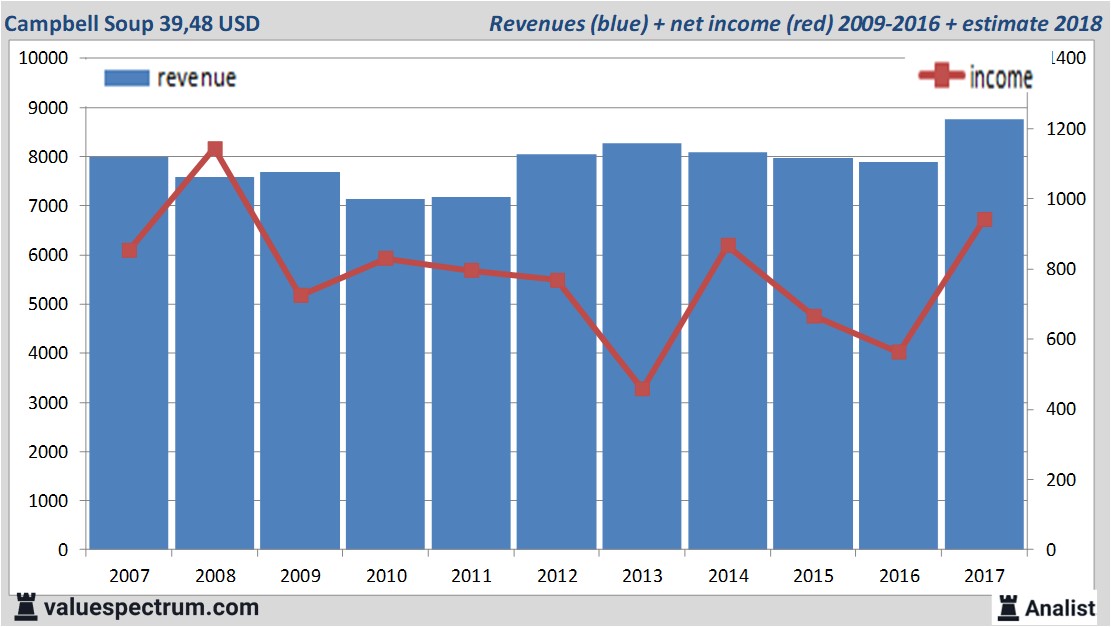
Task: Select the 2009 x-axis label
Action: pos(300,575)
